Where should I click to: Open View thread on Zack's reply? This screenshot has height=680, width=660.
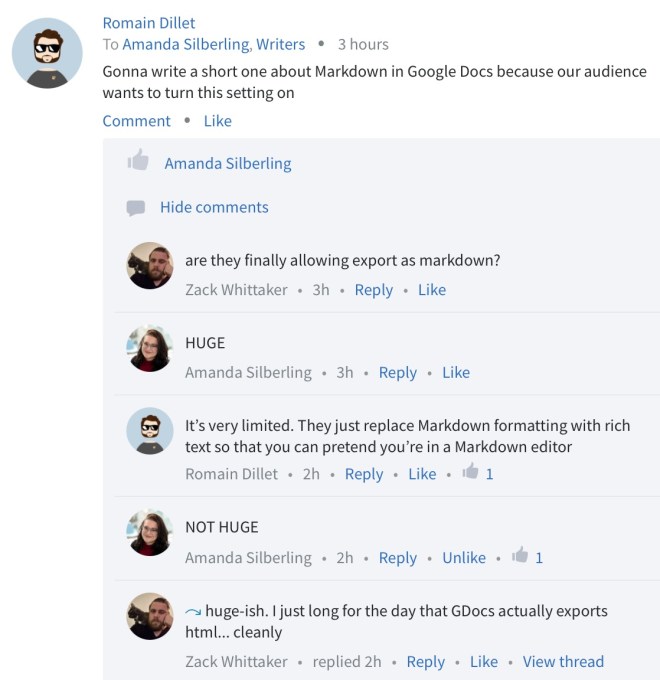point(563,661)
